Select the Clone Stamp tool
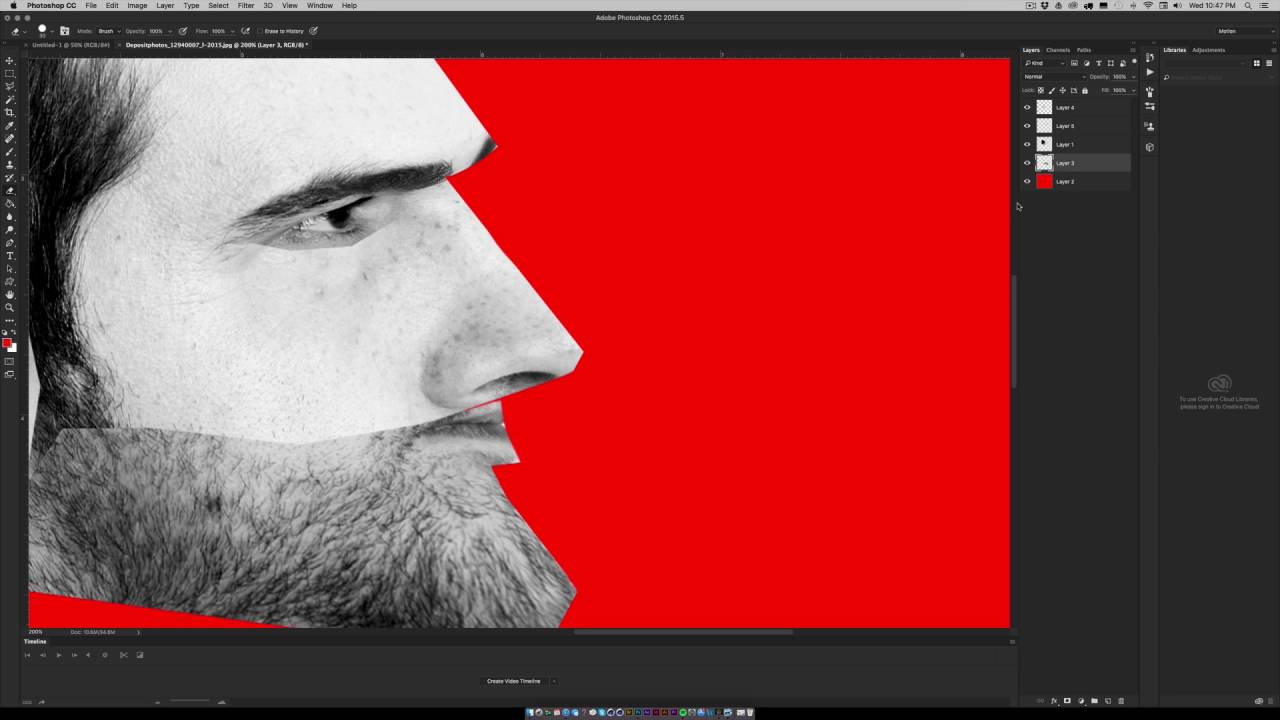 tap(10, 165)
